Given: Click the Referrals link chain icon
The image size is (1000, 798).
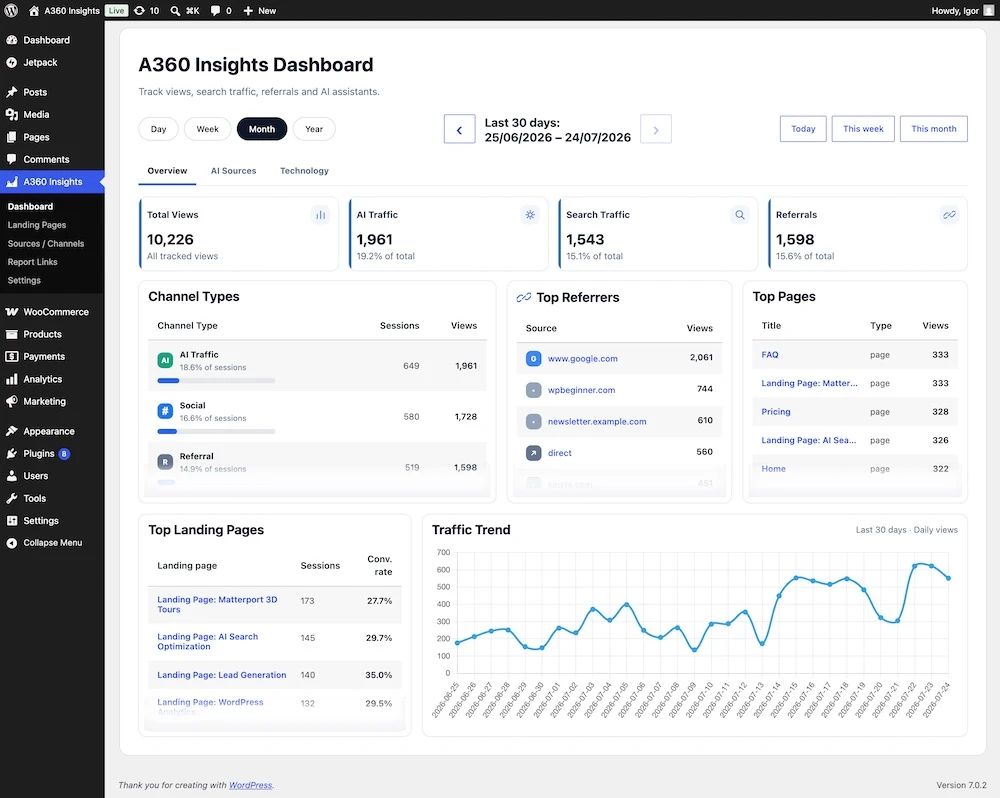Looking at the screenshot, I should 949,215.
